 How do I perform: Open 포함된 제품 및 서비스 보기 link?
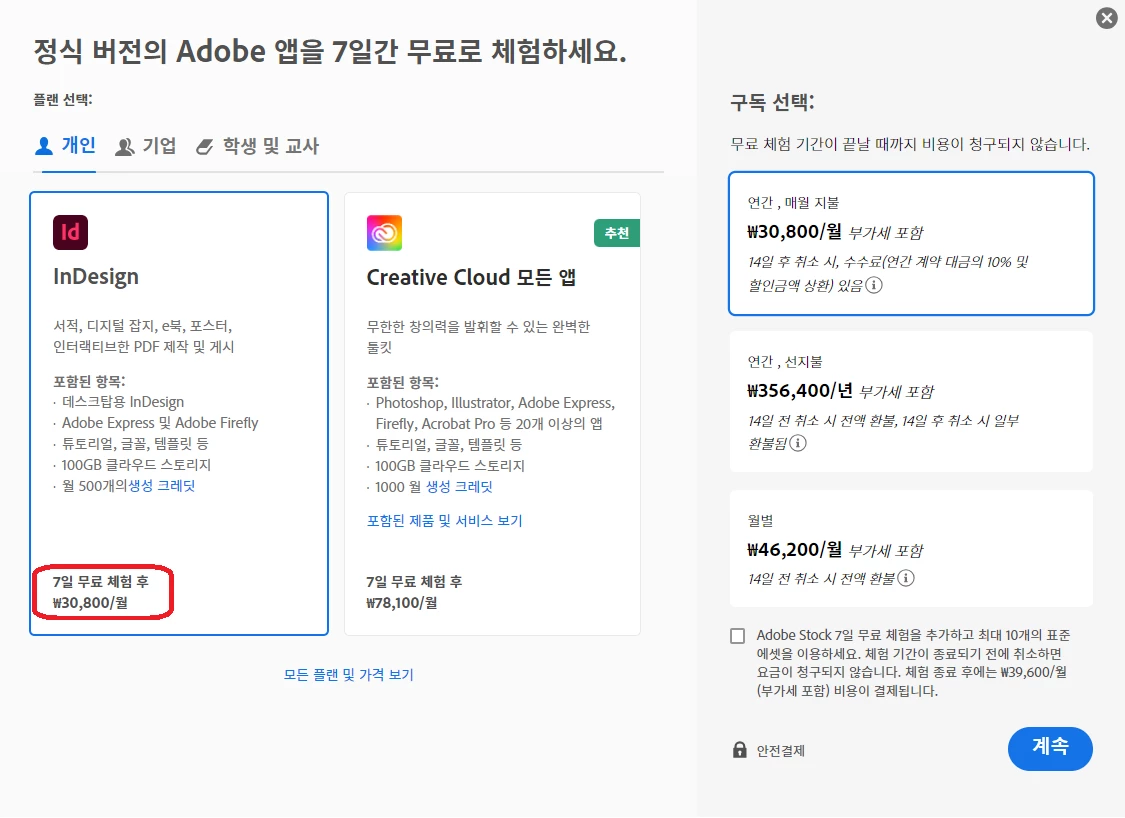point(444,521)
